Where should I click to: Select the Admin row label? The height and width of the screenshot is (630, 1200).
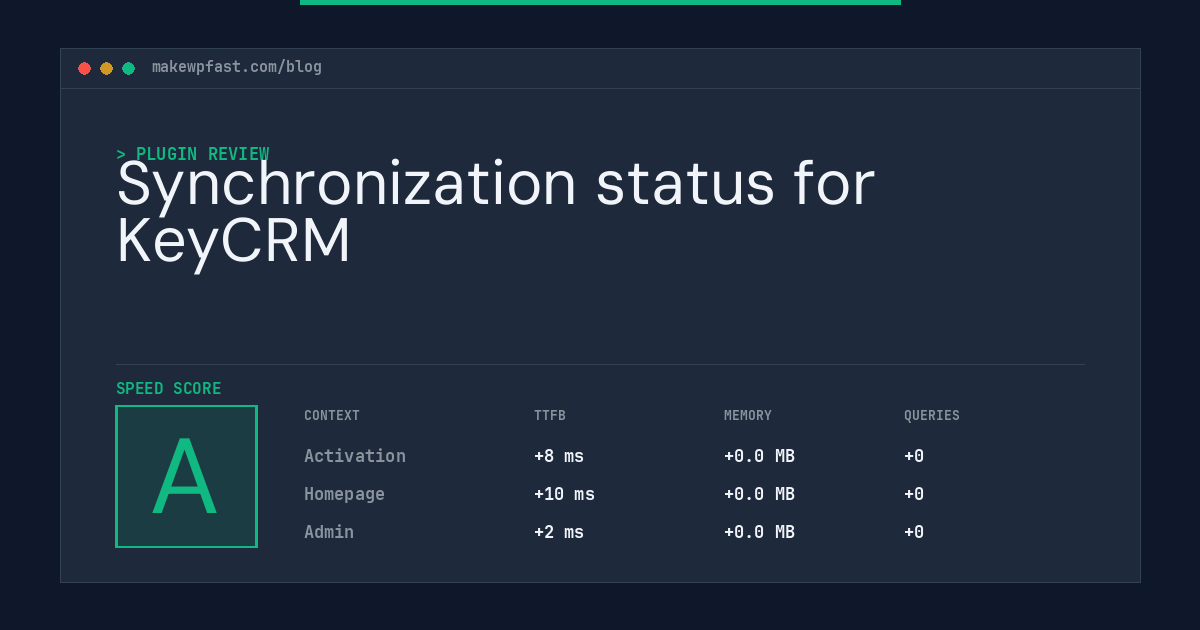329,532
